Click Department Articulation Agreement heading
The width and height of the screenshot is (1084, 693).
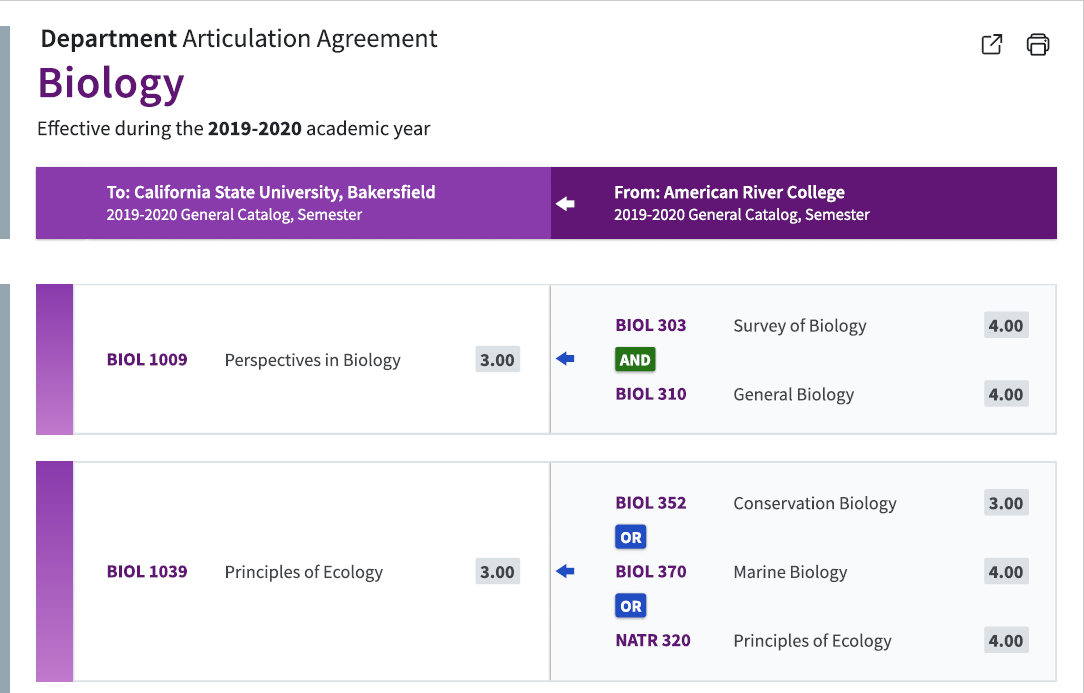pyautogui.click(x=239, y=39)
